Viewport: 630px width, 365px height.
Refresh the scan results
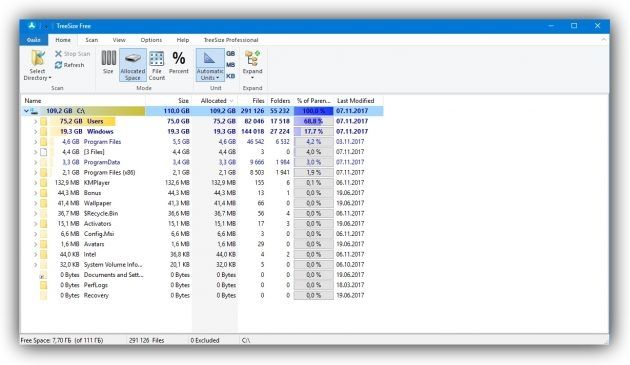coord(70,65)
